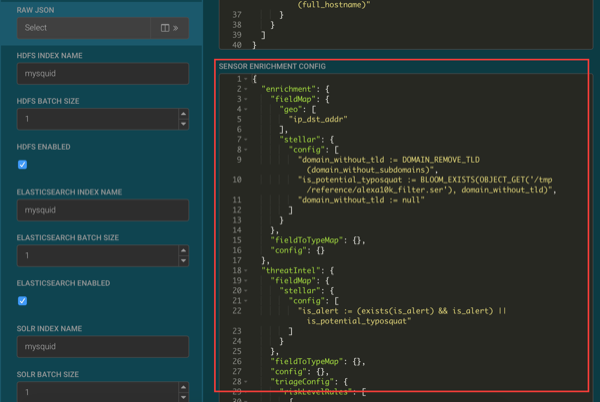This screenshot has height=402, width=600.
Task: Collapse the "stellar" fold at line 20
Action: (246, 291)
